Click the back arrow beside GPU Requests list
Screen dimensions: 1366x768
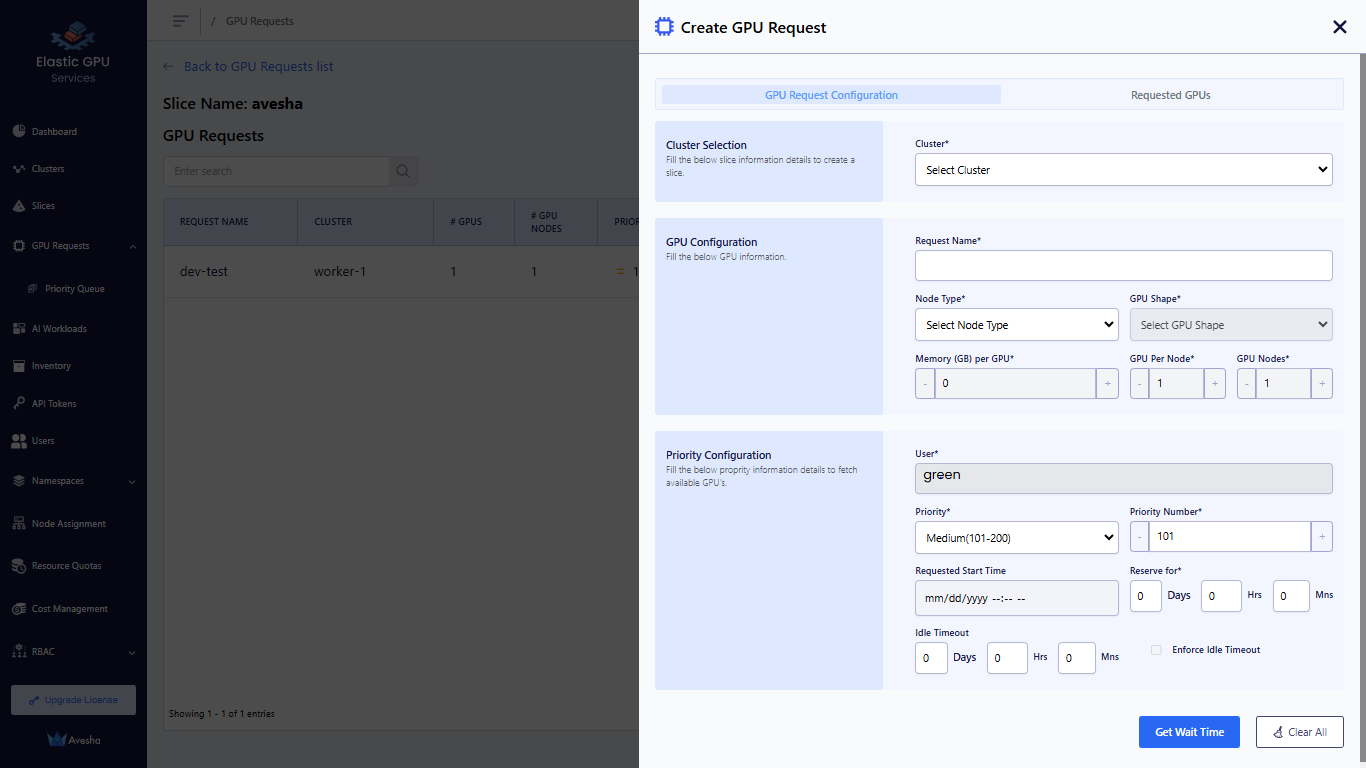(168, 67)
